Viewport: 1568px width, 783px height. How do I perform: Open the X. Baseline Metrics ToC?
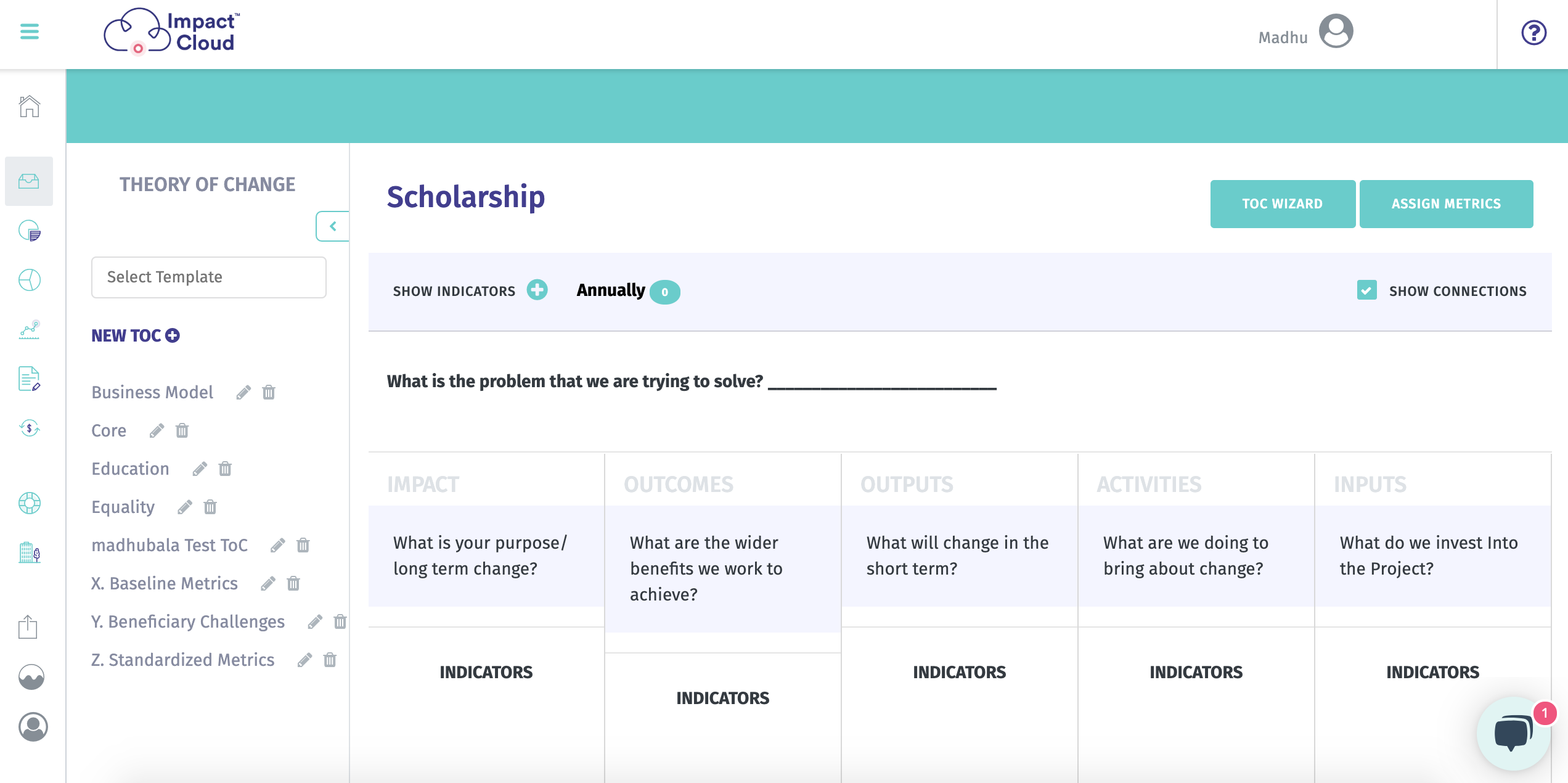click(x=165, y=583)
